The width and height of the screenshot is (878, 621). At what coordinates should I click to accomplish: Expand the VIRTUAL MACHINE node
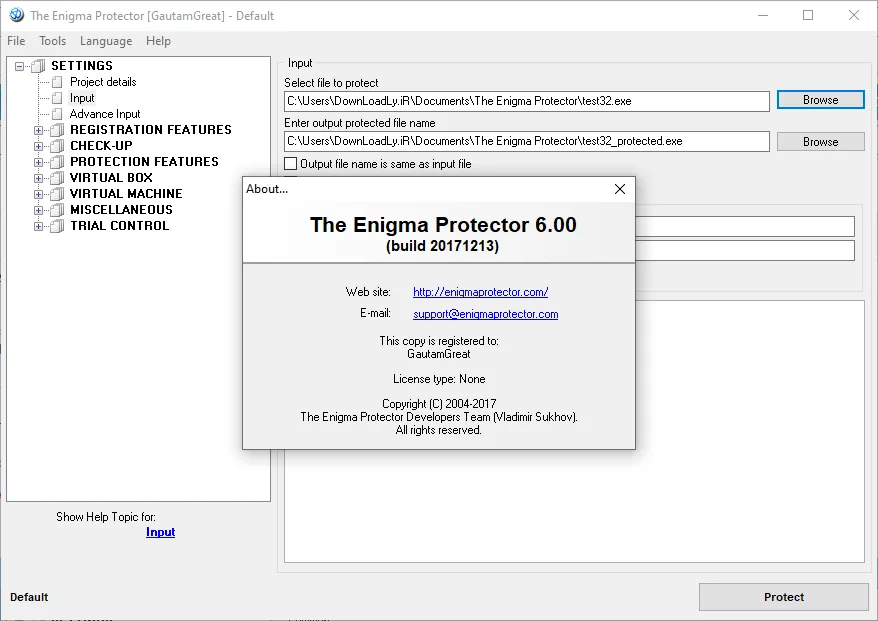(38, 194)
